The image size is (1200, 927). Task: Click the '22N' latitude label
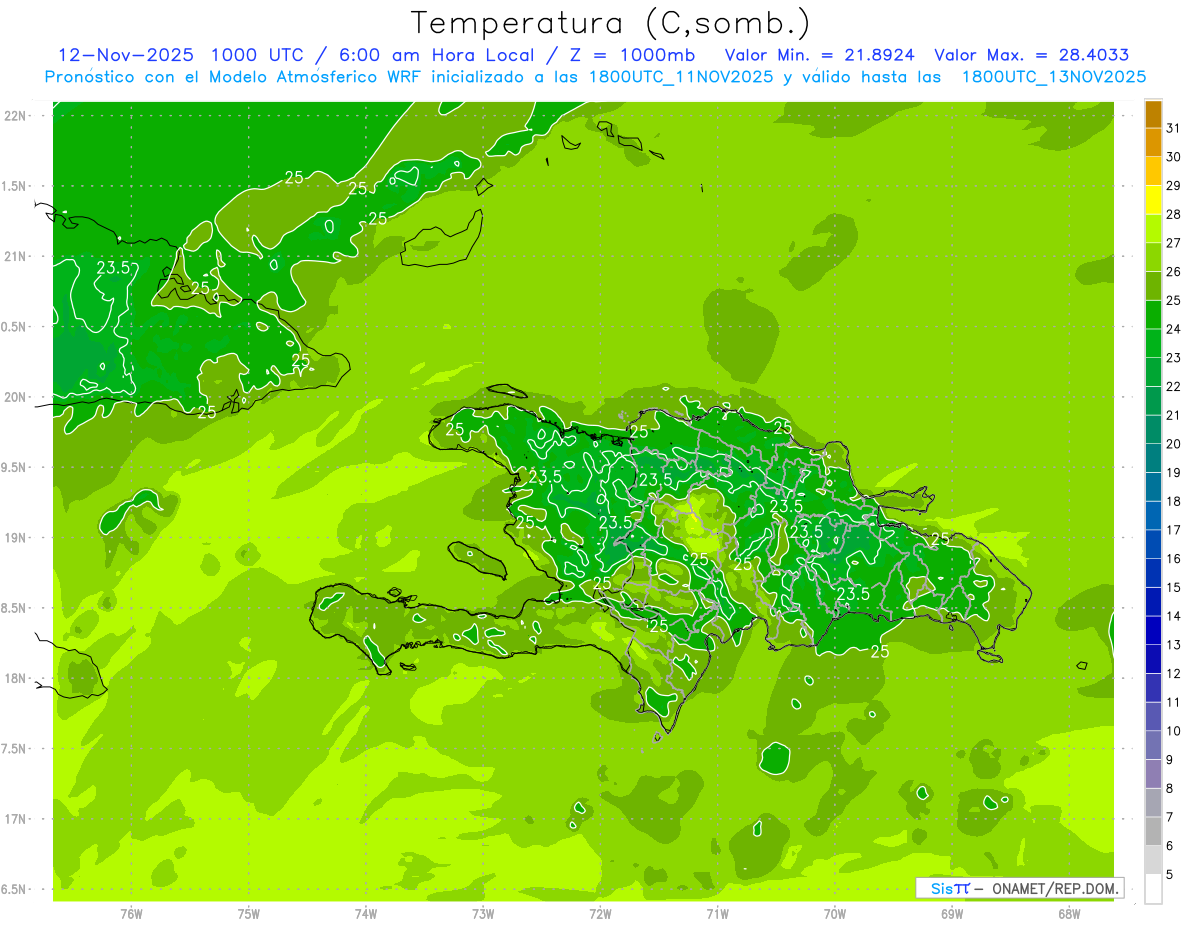(x=14, y=116)
